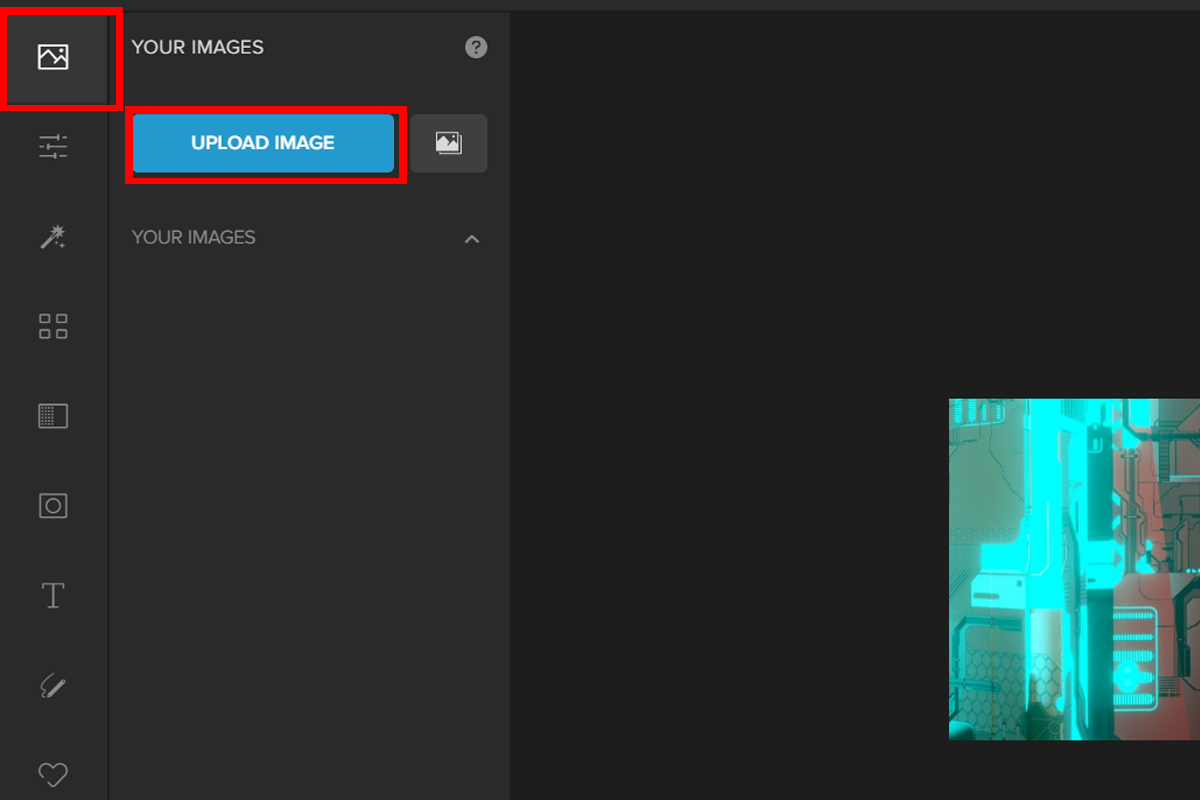Select the Frames icon with circle inside
The image size is (1200, 800).
[53, 506]
